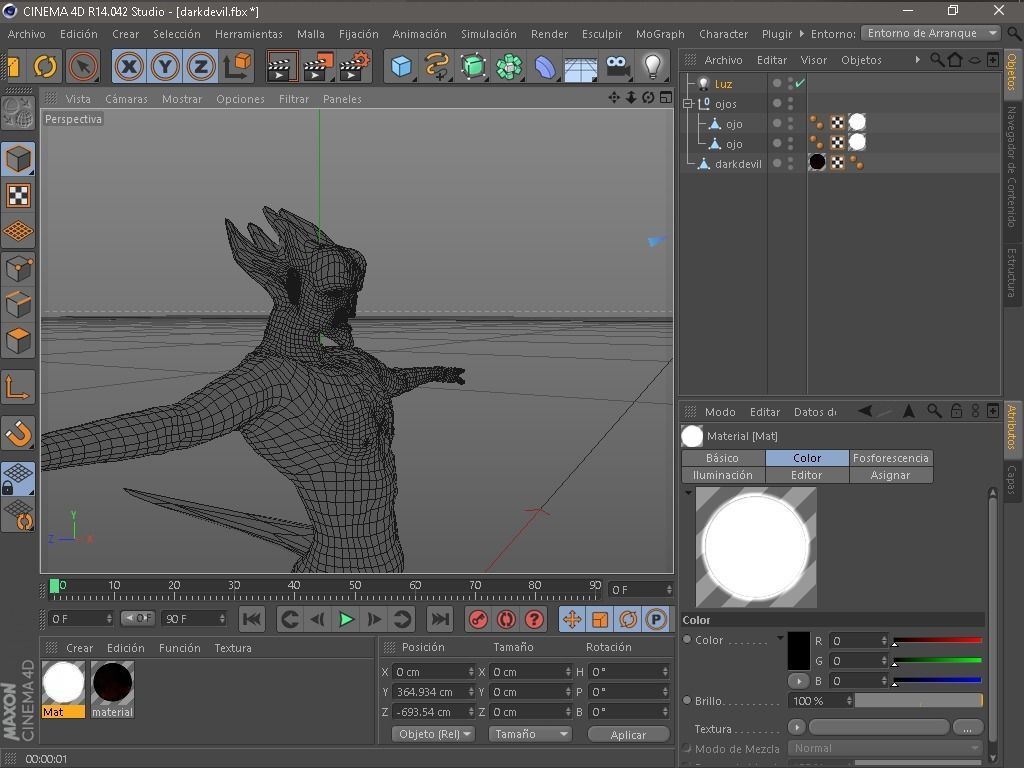The image size is (1024, 768).
Task: Add a cube primitive object
Action: (x=400, y=67)
